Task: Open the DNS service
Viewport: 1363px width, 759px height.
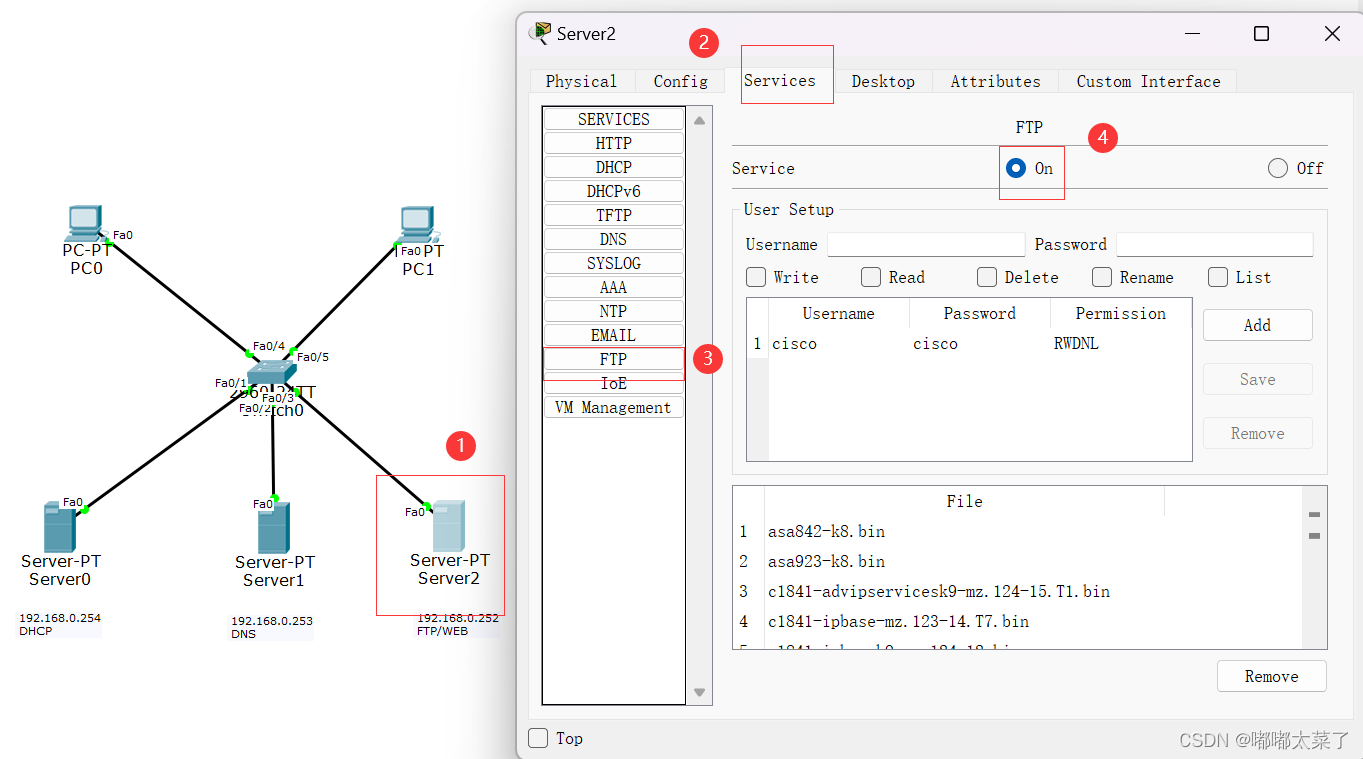Action: (x=614, y=239)
